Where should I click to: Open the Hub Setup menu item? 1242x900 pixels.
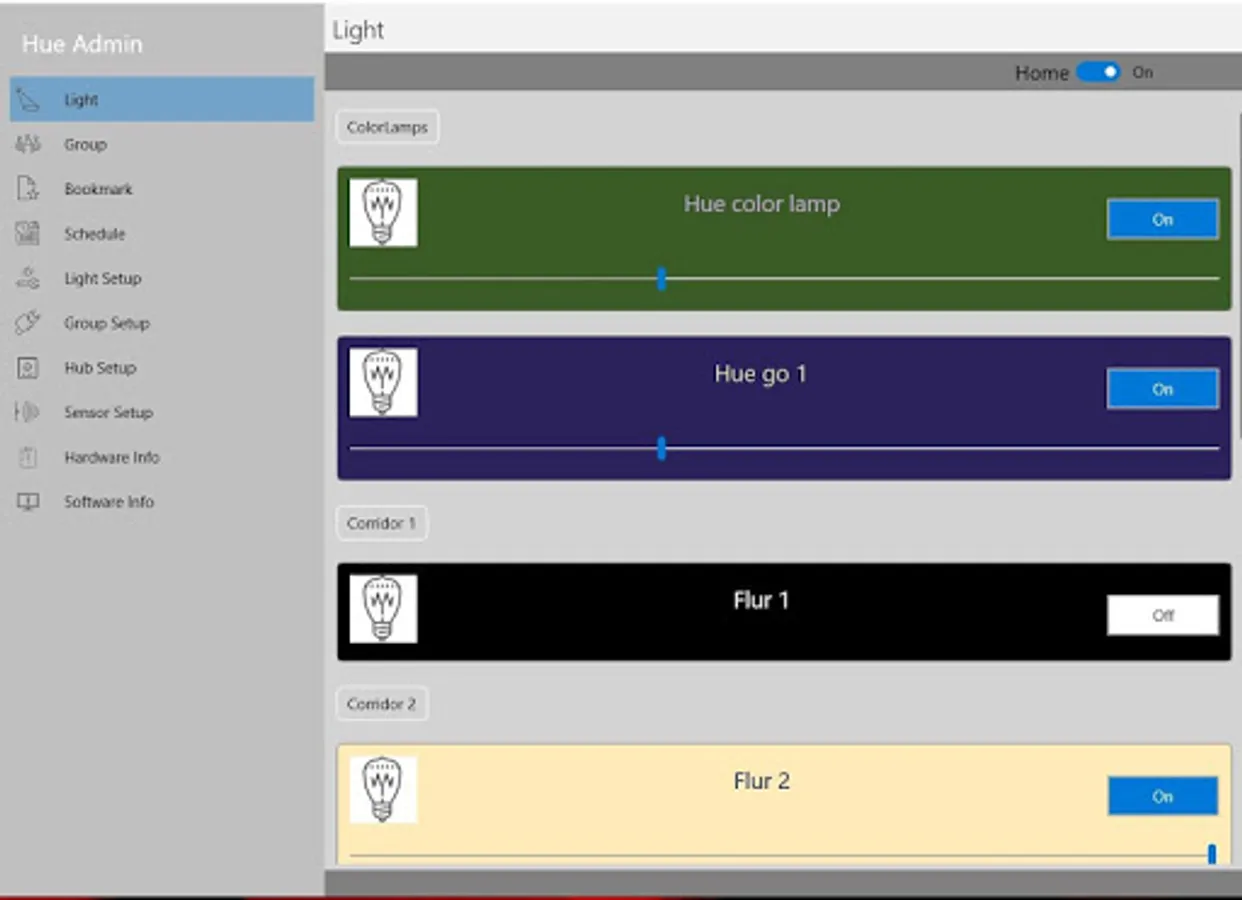pos(162,368)
